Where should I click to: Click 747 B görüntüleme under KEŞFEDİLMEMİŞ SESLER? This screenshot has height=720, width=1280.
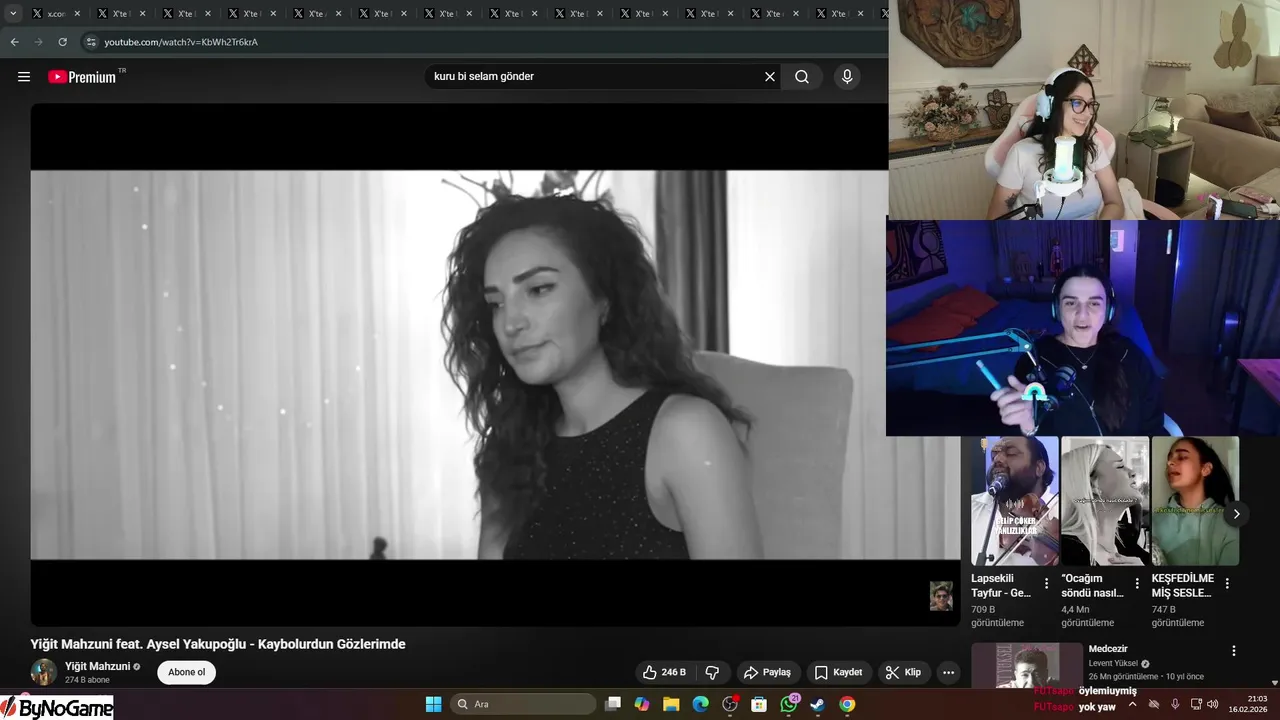[x=1178, y=616]
